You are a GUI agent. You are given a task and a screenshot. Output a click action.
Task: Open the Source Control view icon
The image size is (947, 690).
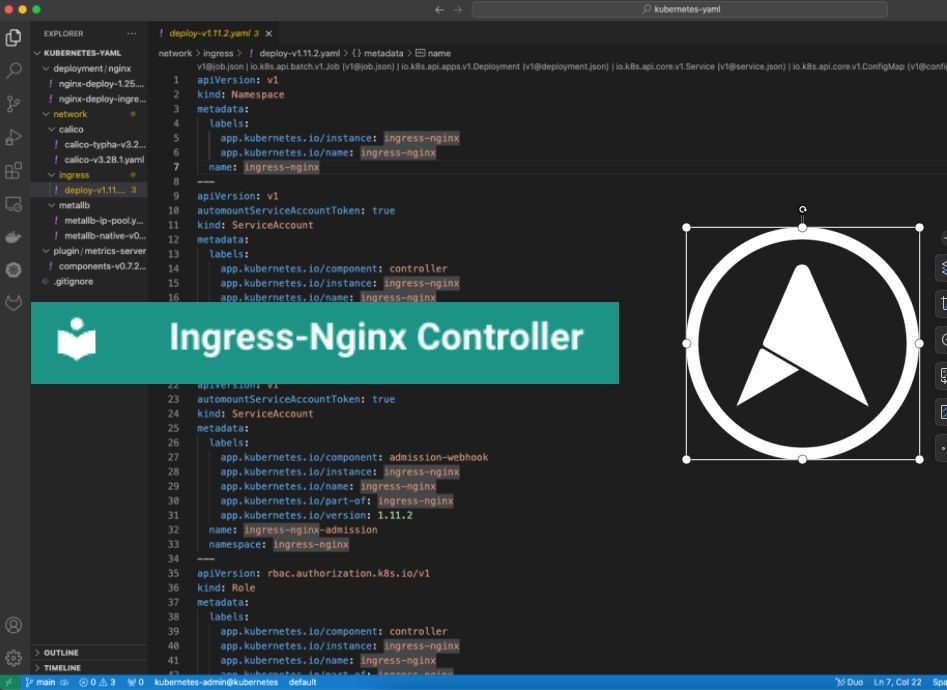coord(13,104)
